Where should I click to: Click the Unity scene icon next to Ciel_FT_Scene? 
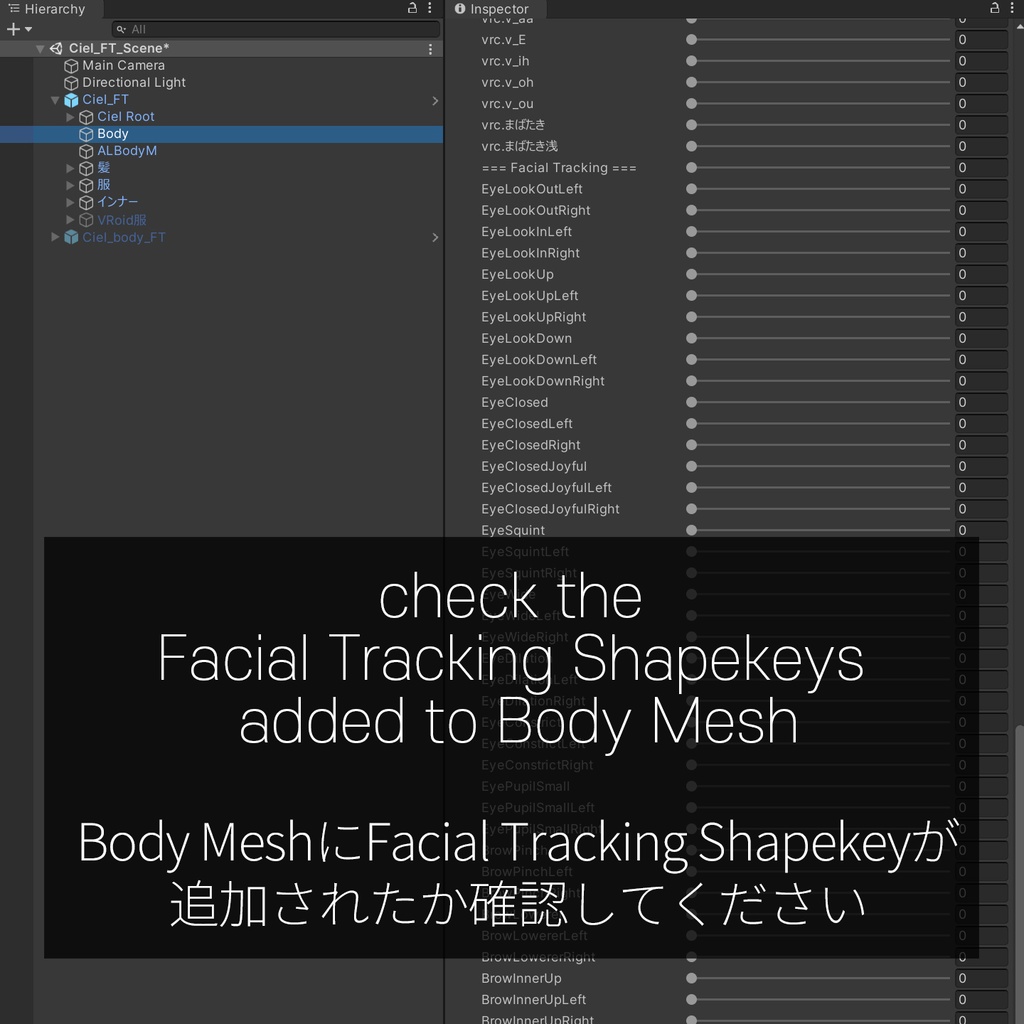[x=55, y=48]
